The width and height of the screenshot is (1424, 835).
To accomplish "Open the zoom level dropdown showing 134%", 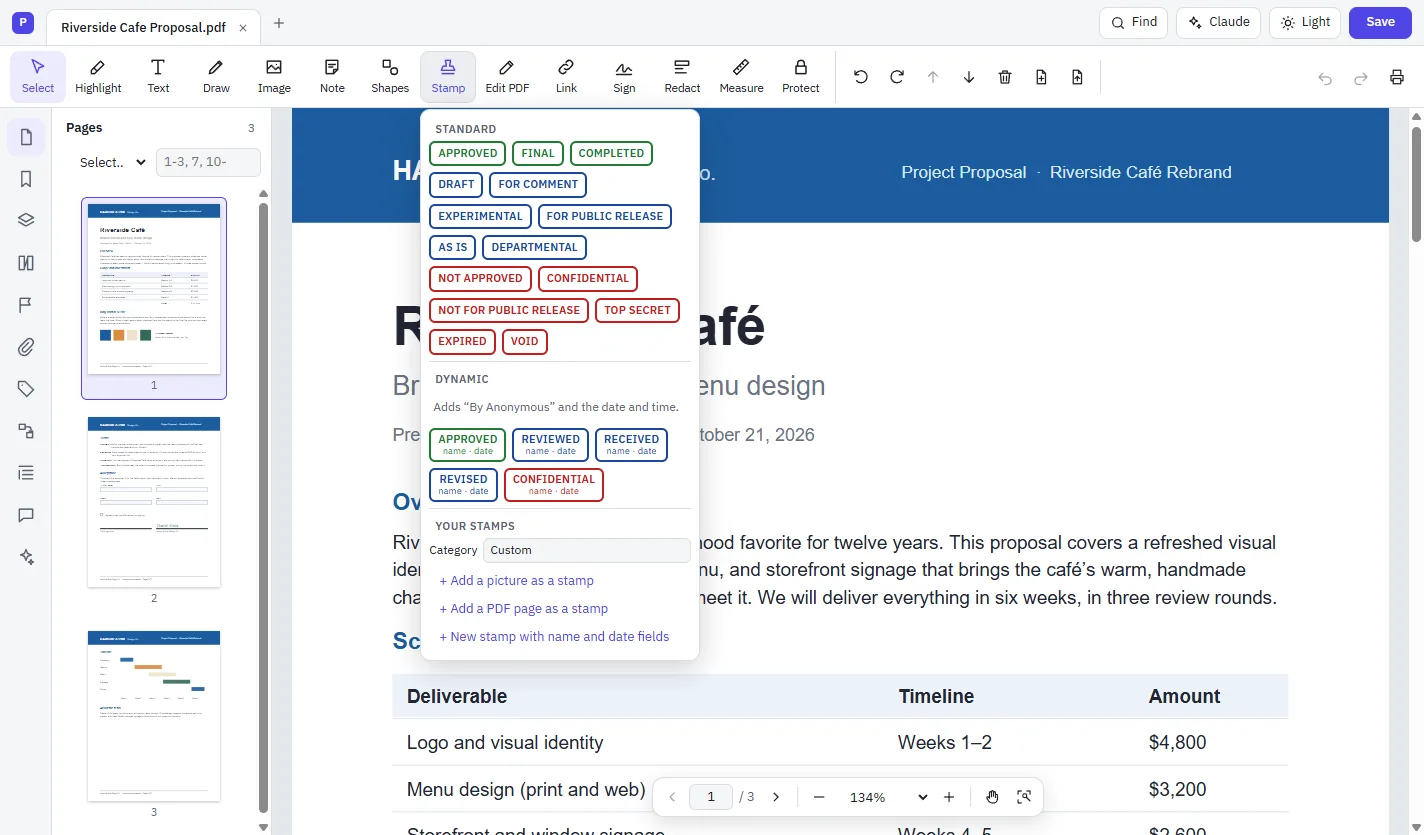I will click(x=889, y=797).
